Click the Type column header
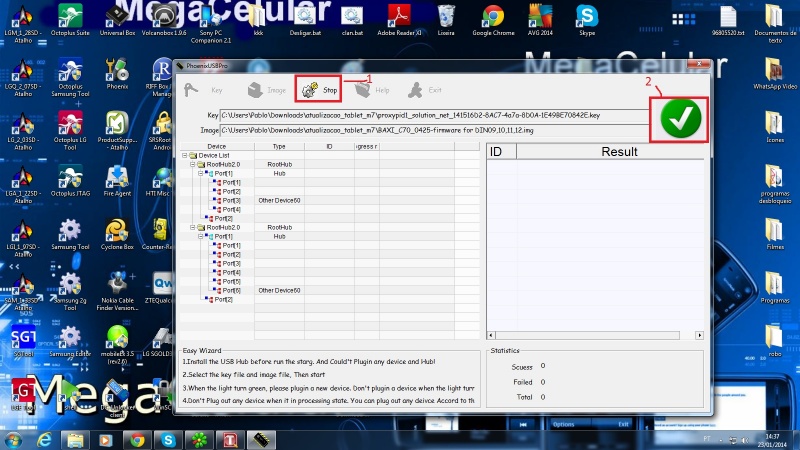The width and height of the screenshot is (800, 450). click(x=279, y=146)
